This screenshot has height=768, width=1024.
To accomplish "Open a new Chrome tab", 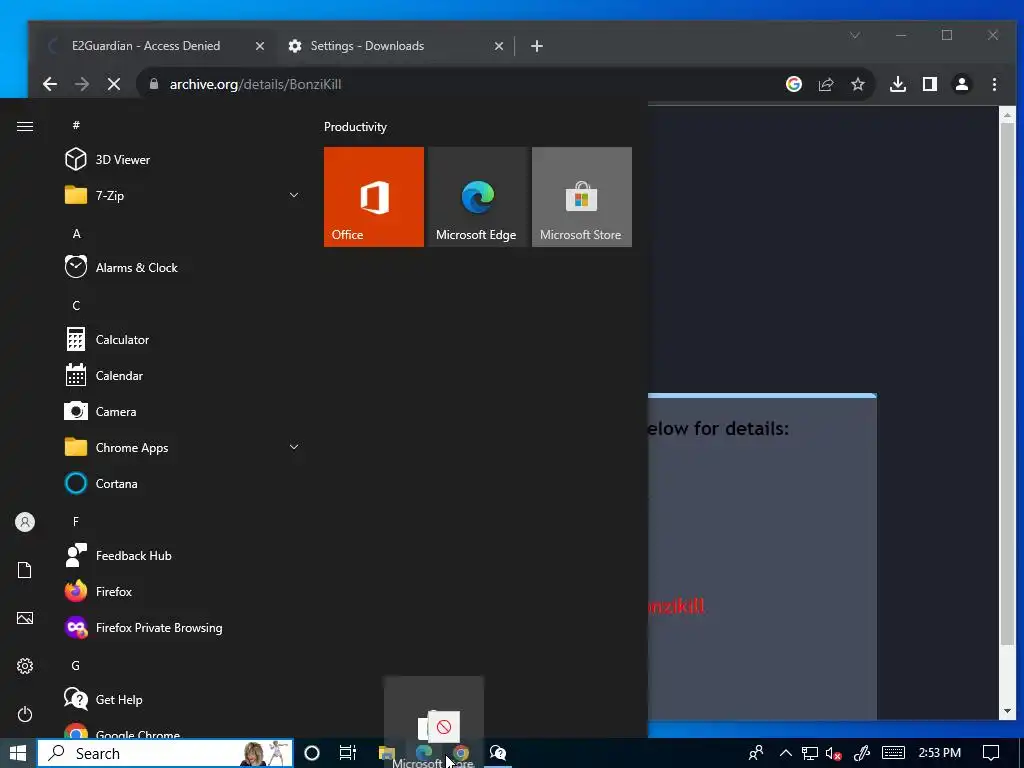I will pos(537,46).
